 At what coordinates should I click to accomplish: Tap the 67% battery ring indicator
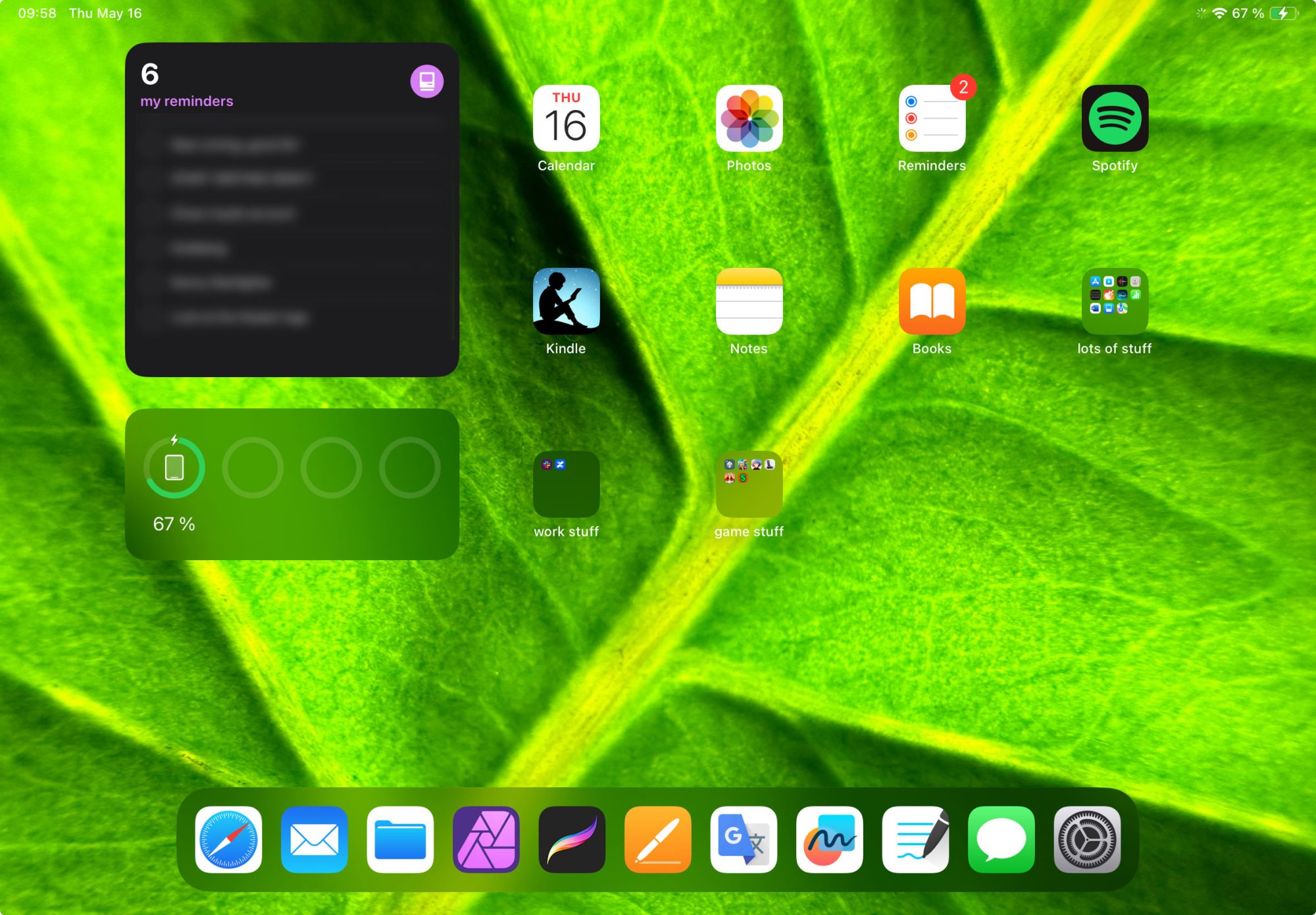[174, 468]
